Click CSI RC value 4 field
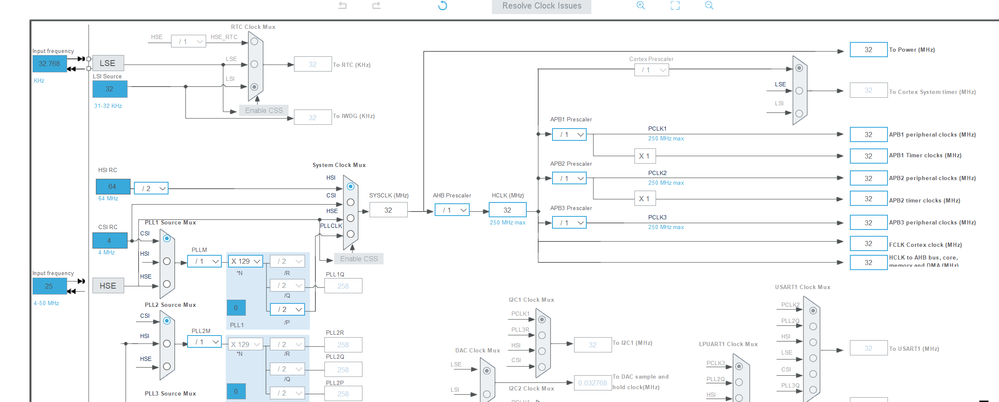Screen dimensions: 999x402 click(110, 240)
